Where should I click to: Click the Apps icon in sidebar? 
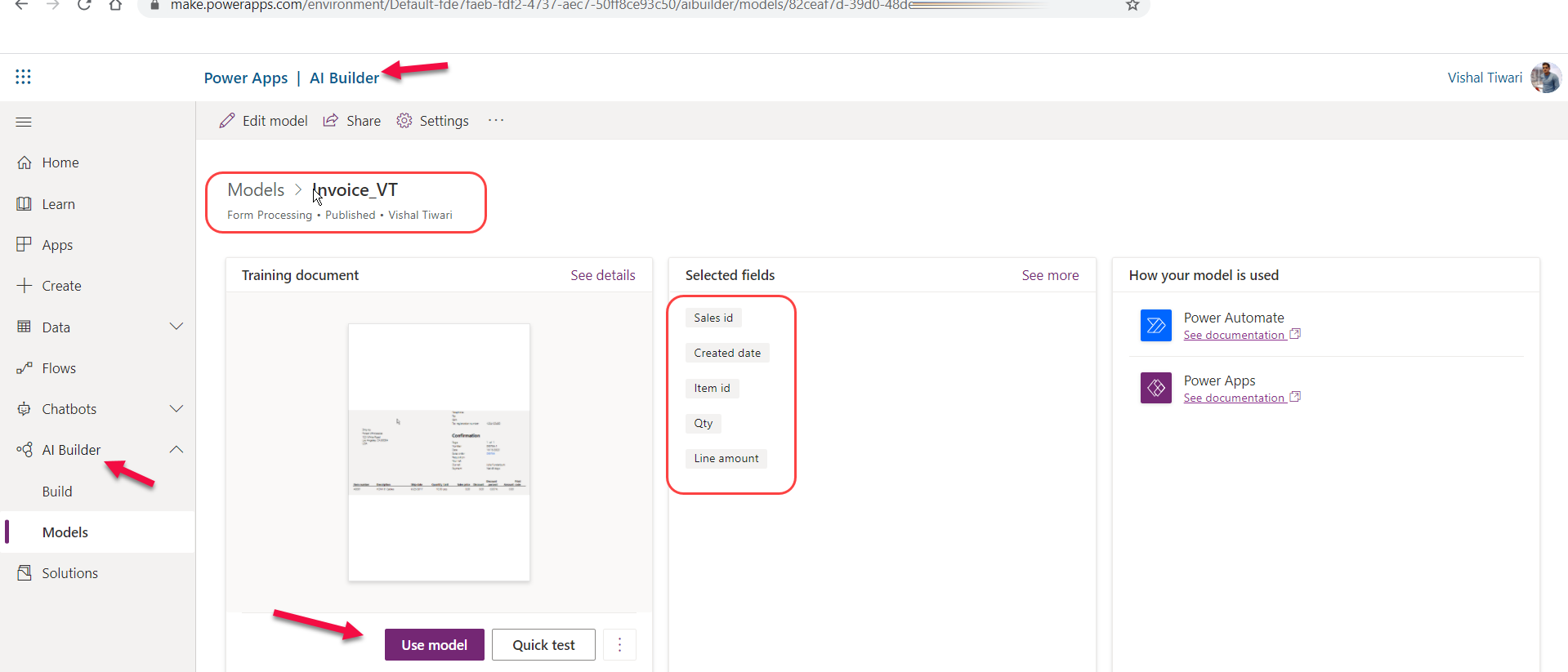click(25, 244)
